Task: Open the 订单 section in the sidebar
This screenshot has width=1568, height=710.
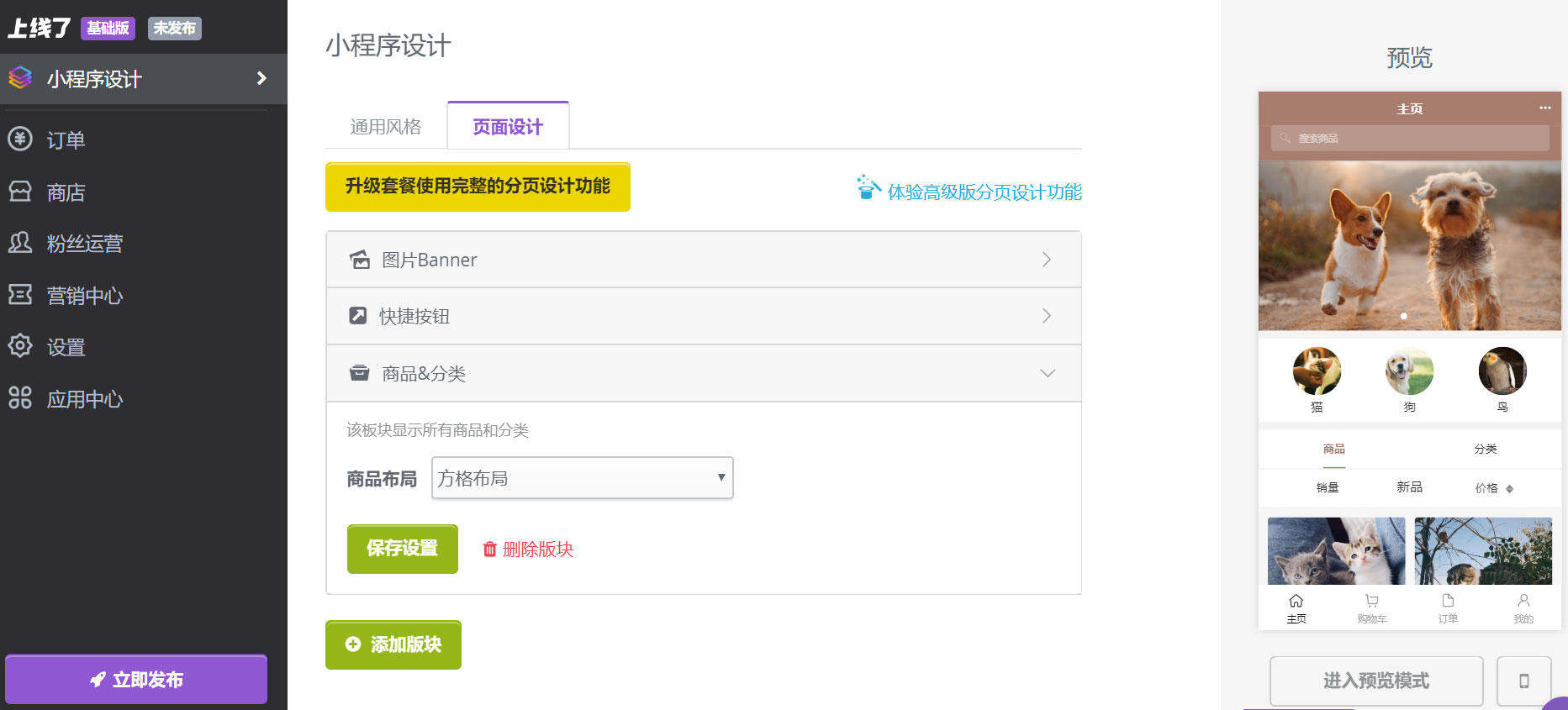Action: click(65, 139)
